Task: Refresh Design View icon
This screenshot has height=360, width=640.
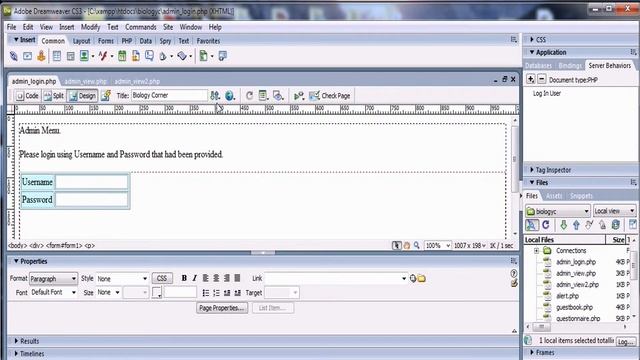Action: (x=249, y=96)
